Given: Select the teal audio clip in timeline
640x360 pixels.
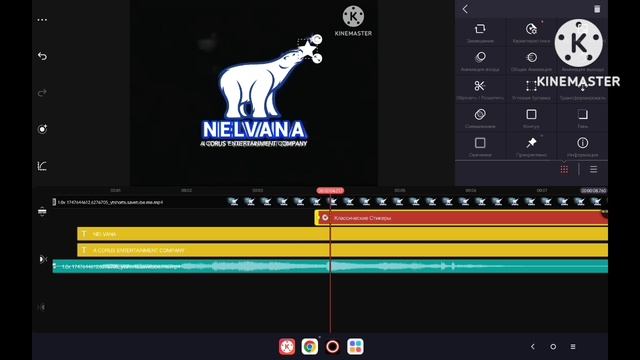Looking at the screenshot, I should (330, 266).
